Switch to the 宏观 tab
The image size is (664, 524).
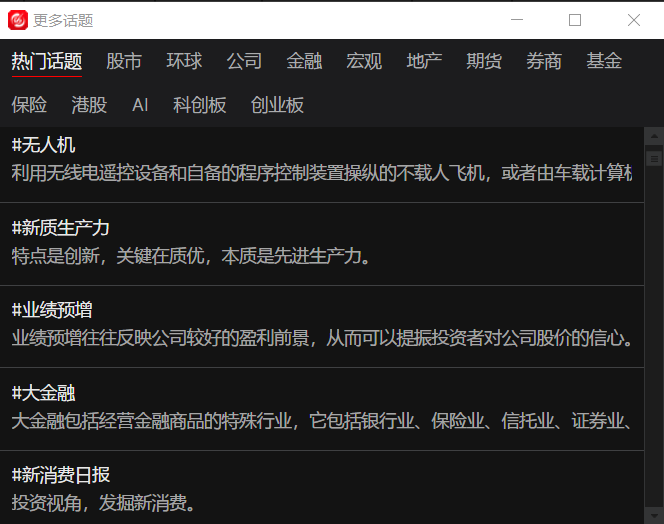tap(364, 61)
